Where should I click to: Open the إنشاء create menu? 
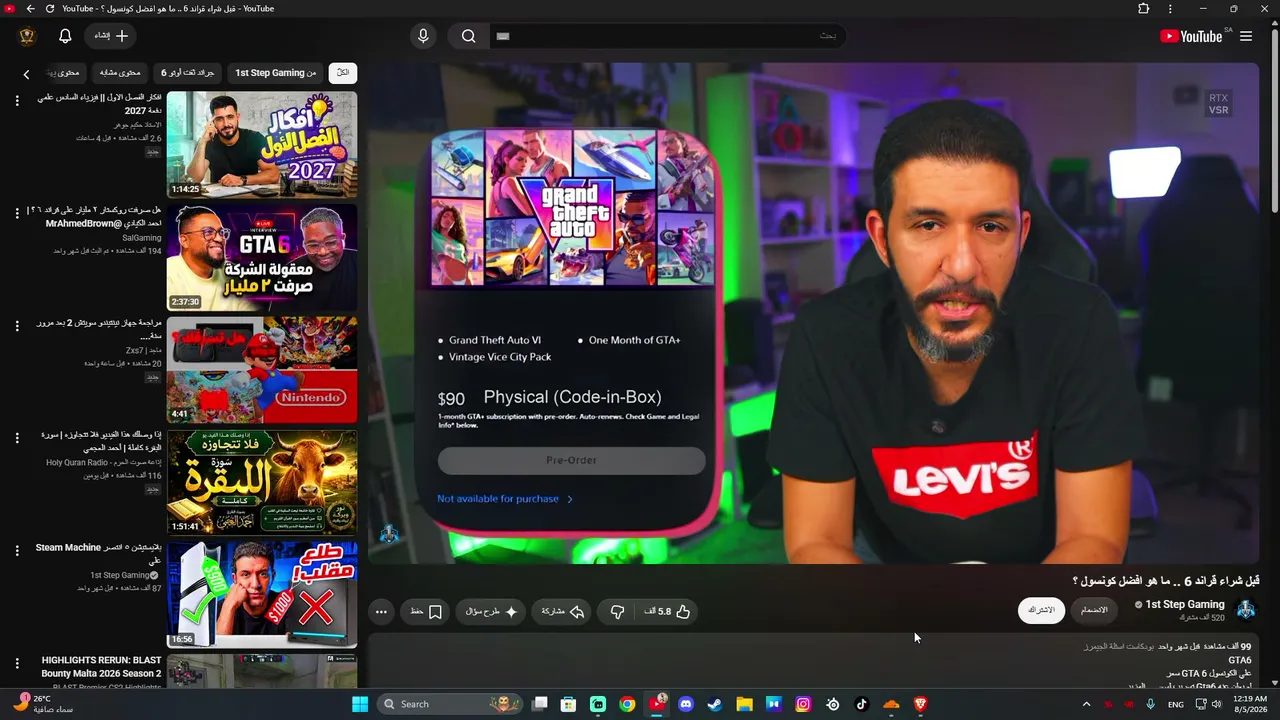pyautogui.click(x=111, y=36)
